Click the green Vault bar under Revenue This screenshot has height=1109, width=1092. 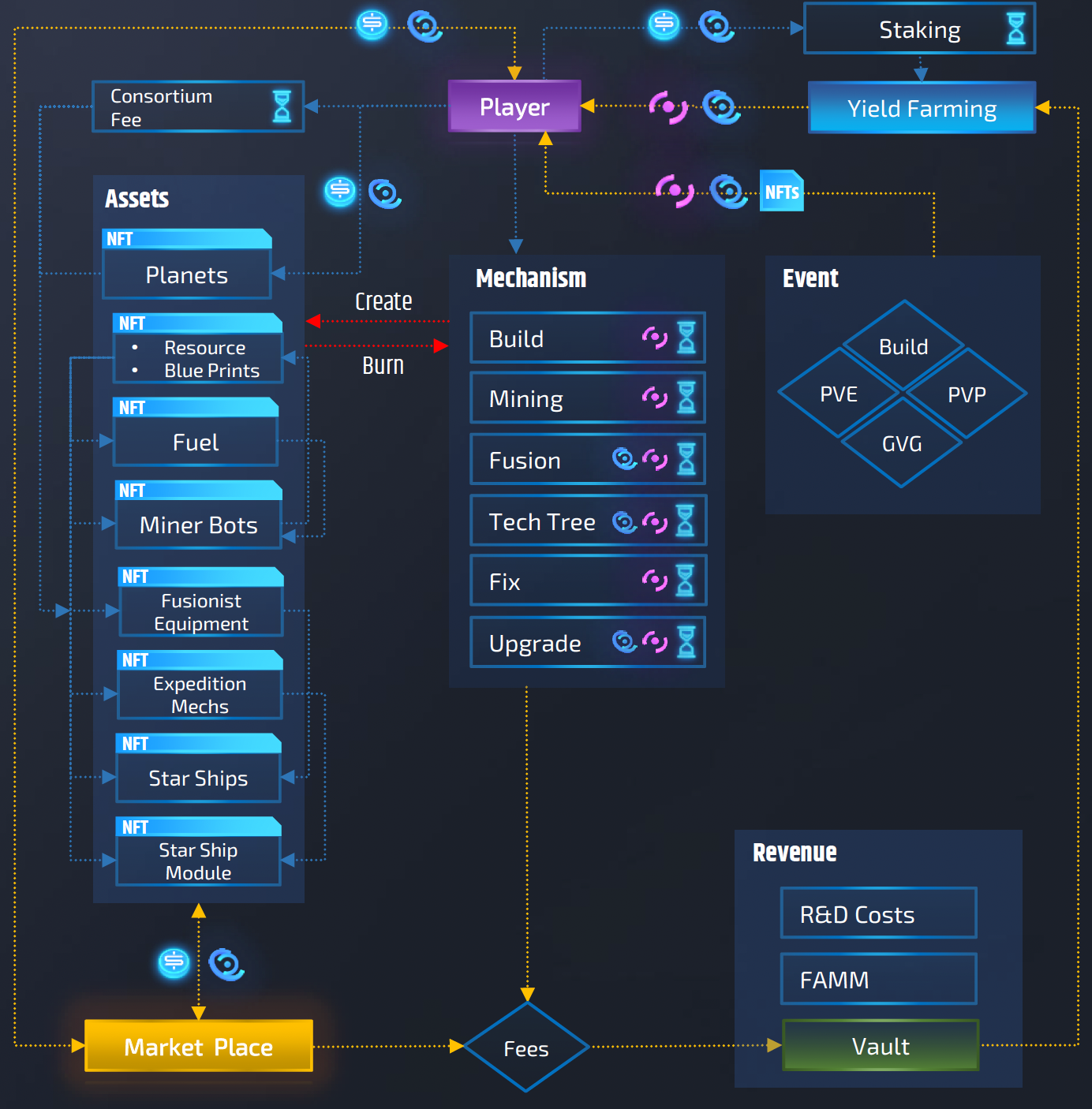[880, 1047]
